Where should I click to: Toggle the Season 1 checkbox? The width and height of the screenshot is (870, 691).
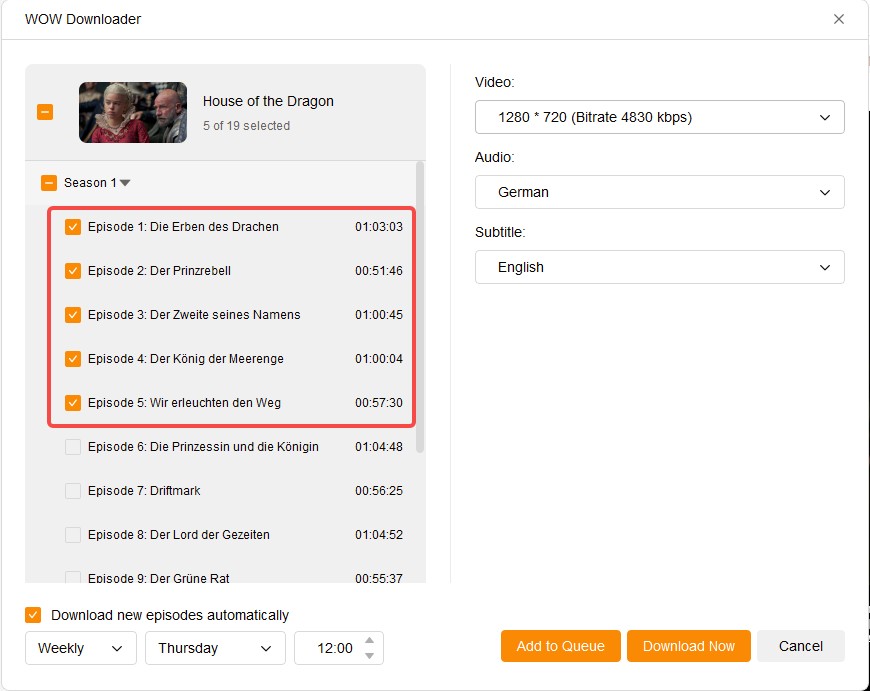(x=48, y=183)
